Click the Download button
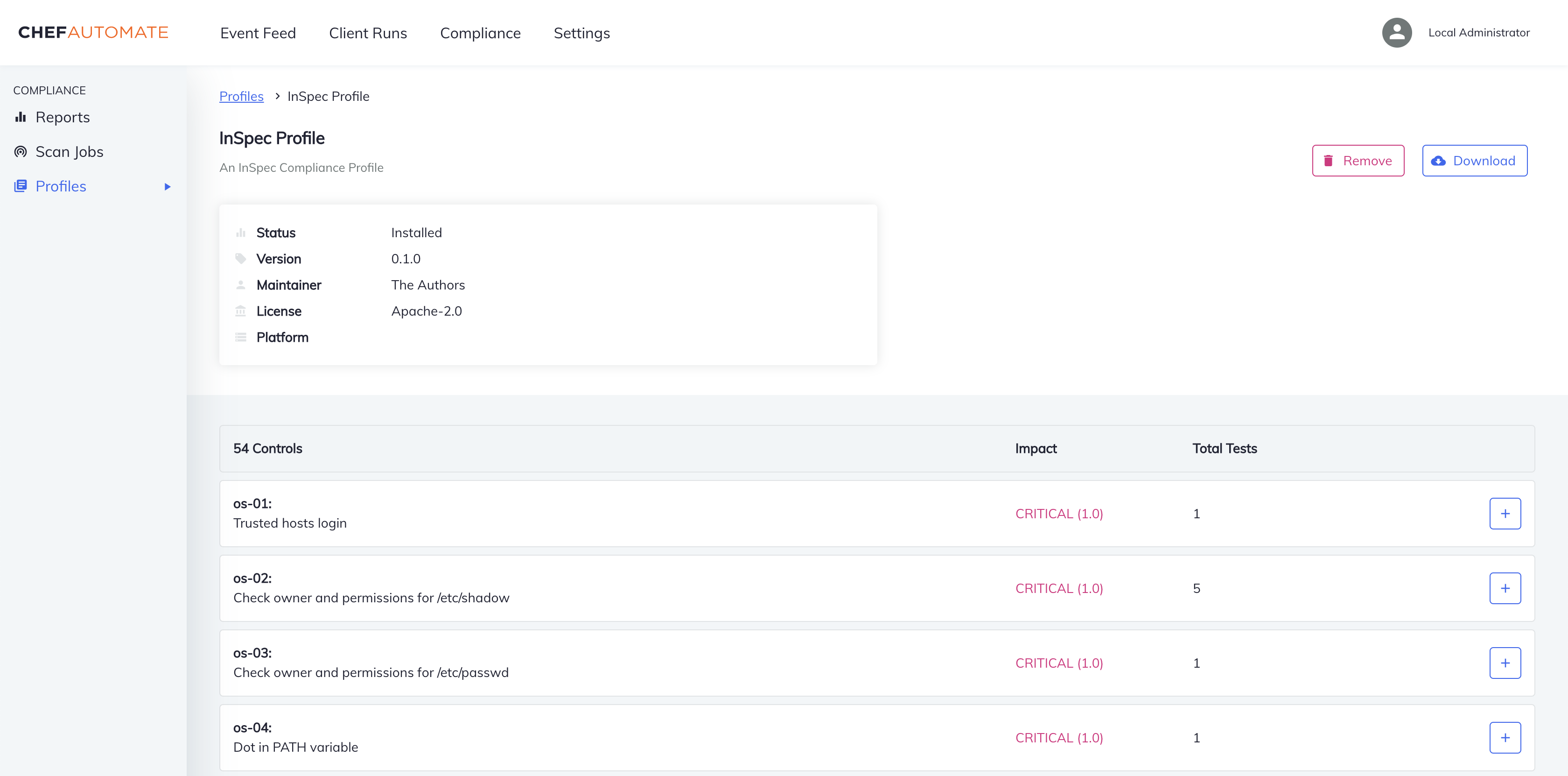The height and width of the screenshot is (776, 1568). [x=1474, y=161]
